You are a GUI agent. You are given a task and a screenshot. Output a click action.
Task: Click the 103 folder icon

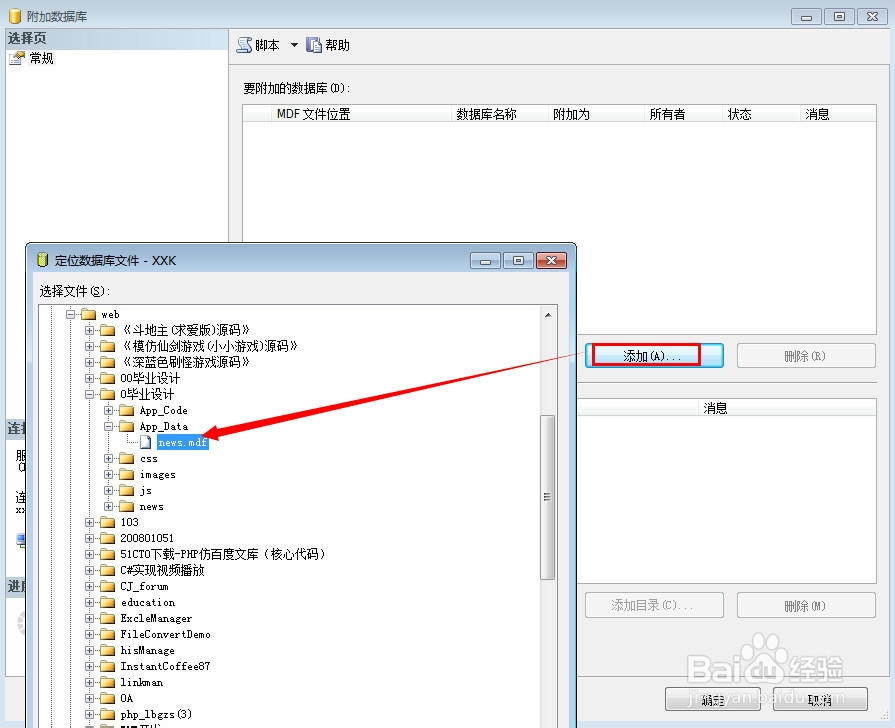tap(107, 522)
